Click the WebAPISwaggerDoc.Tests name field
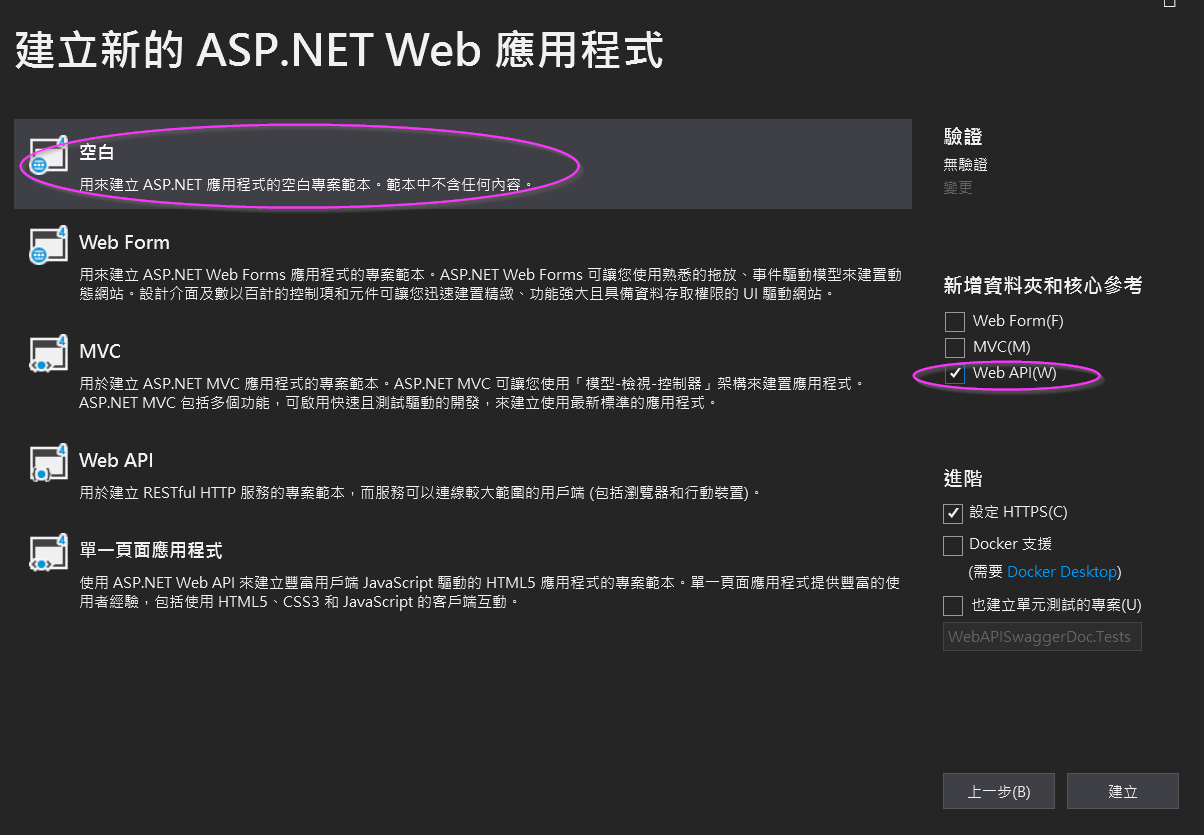This screenshot has height=835, width=1204. [x=1042, y=636]
